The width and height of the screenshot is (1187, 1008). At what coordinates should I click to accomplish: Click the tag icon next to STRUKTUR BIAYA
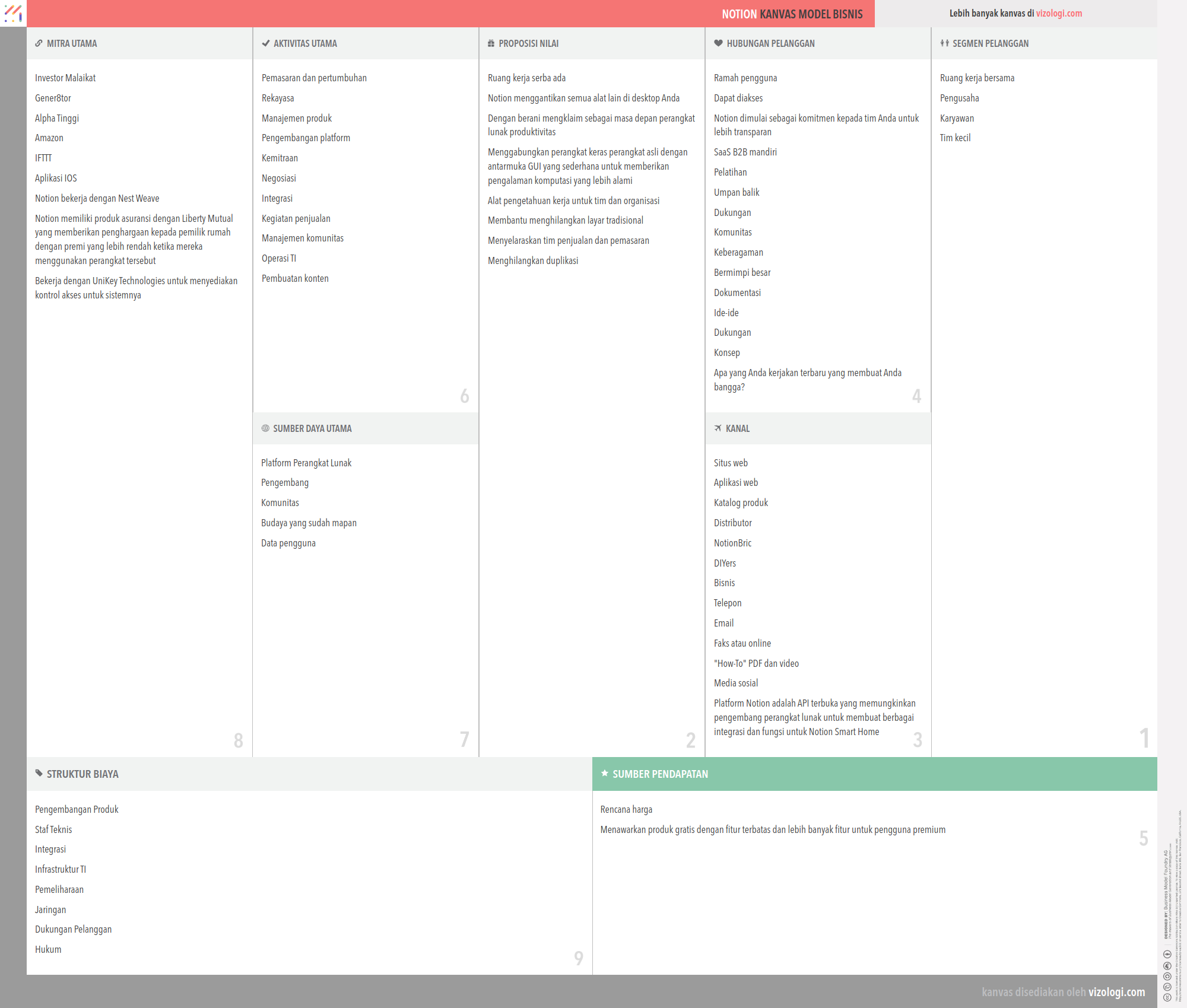(x=38, y=773)
